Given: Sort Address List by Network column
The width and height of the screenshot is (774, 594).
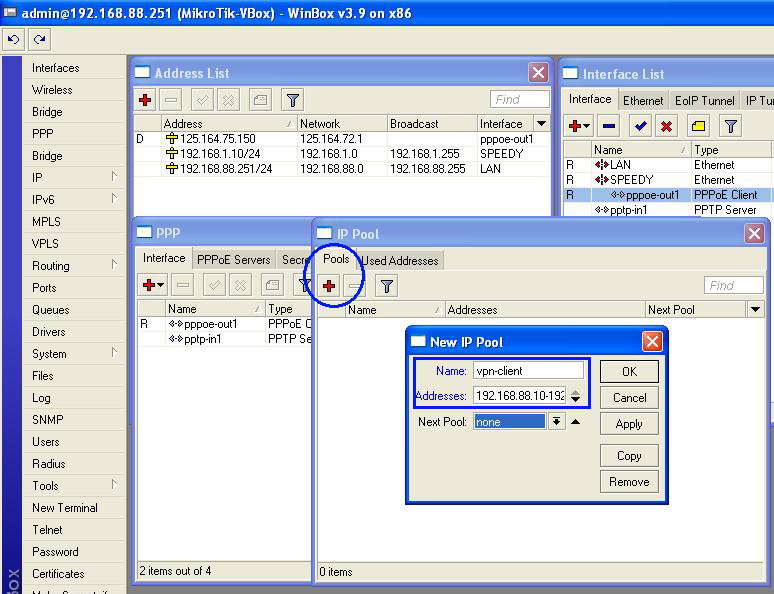Looking at the screenshot, I should coord(342,123).
